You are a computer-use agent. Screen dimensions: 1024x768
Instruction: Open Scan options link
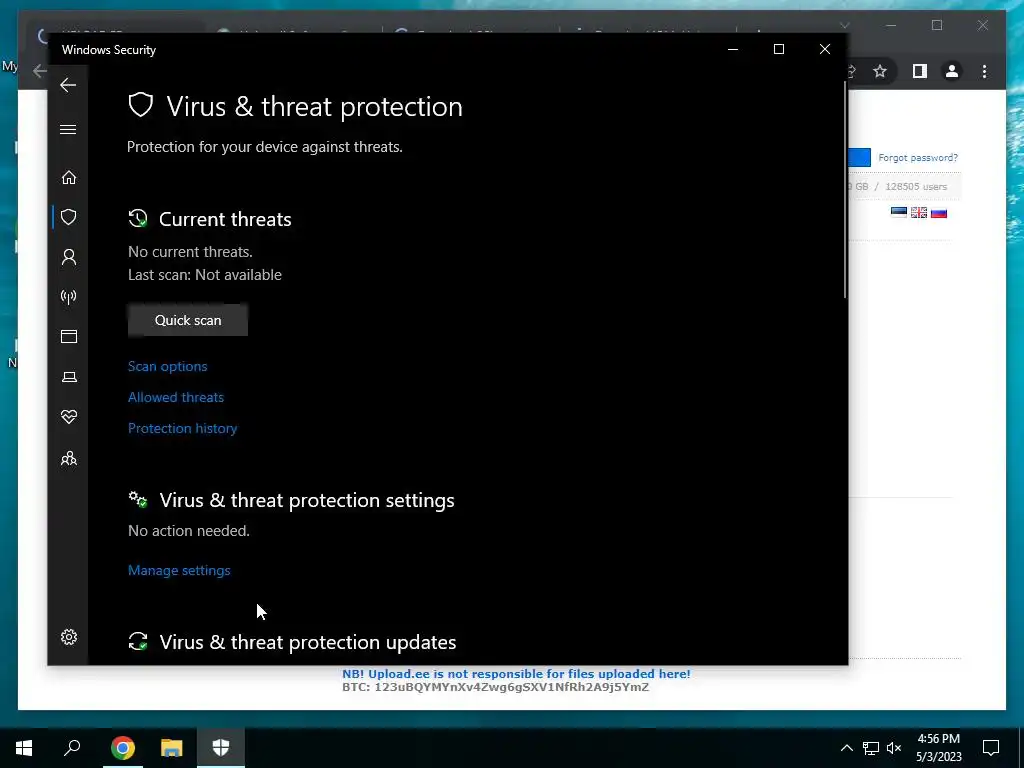pos(167,366)
